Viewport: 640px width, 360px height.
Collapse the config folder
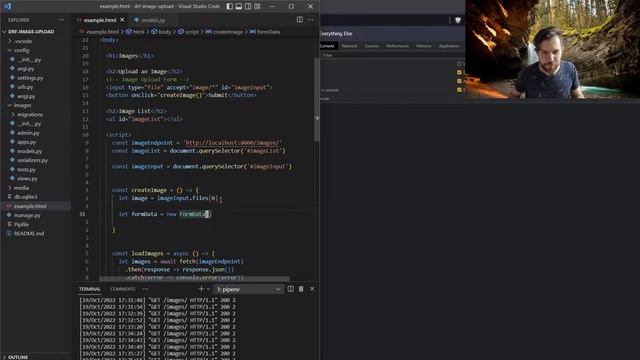click(10, 50)
